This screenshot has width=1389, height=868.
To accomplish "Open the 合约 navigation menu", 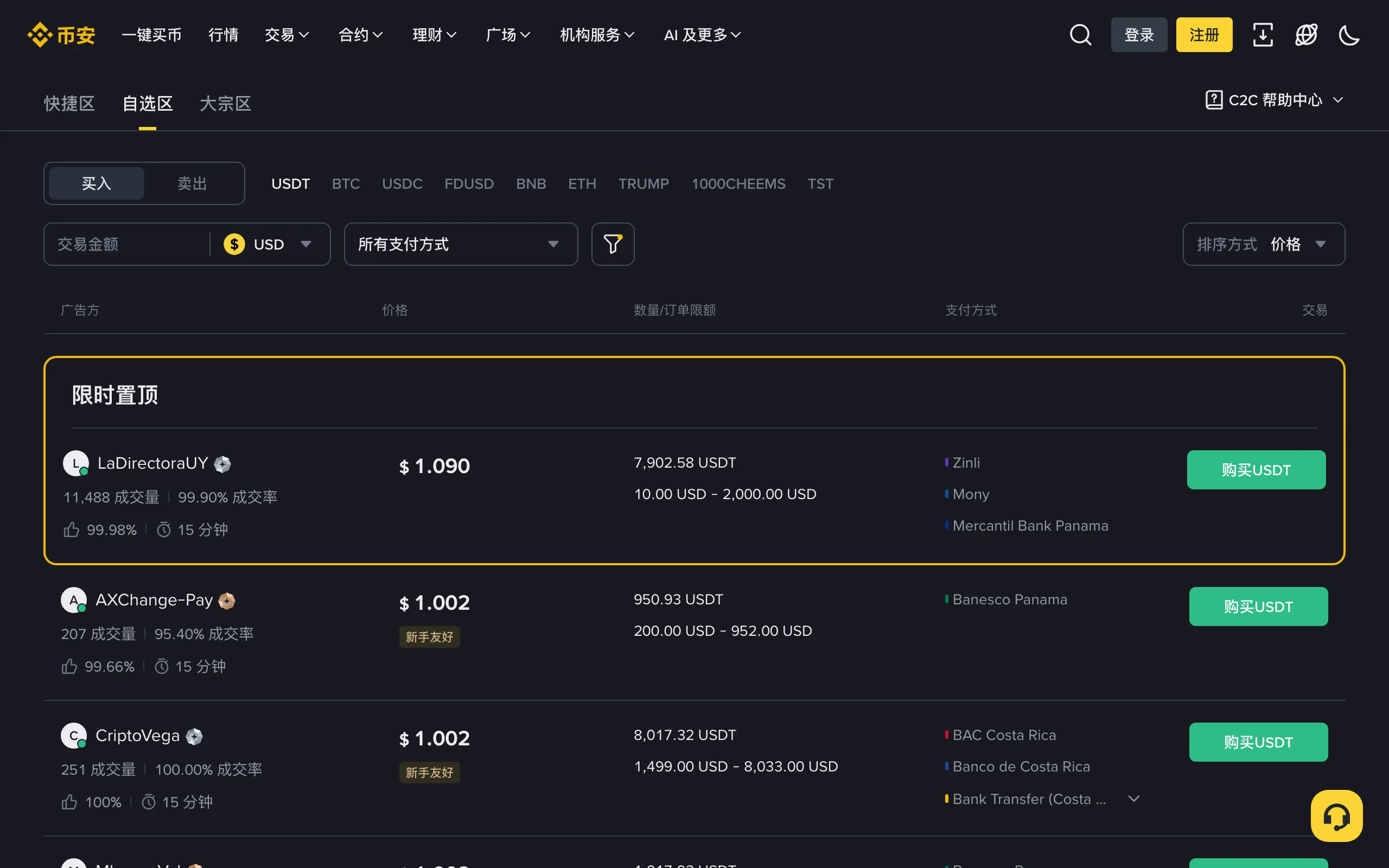I will coord(360,35).
